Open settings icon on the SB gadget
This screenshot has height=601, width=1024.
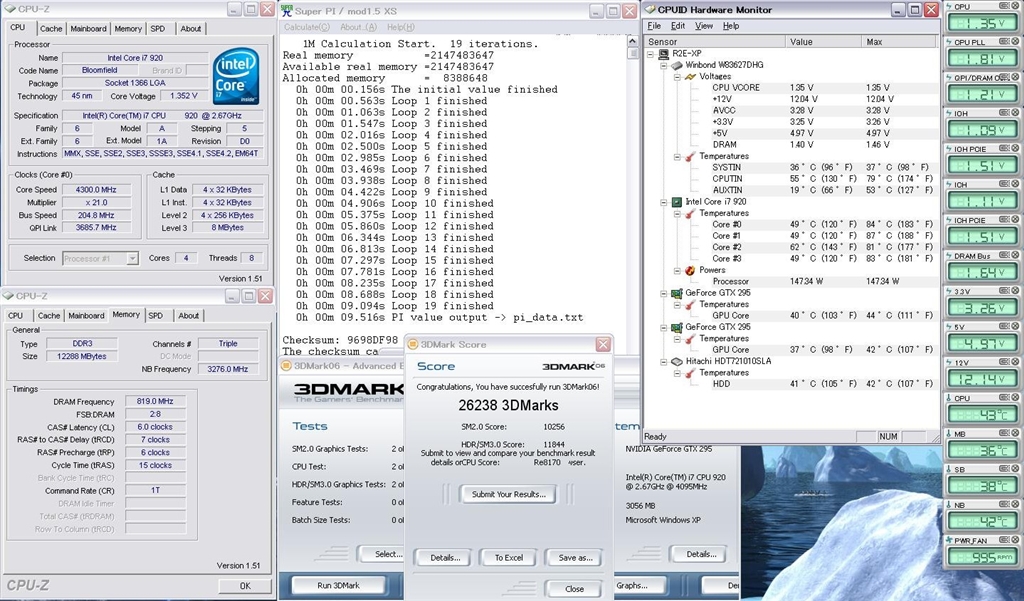click(1005, 469)
